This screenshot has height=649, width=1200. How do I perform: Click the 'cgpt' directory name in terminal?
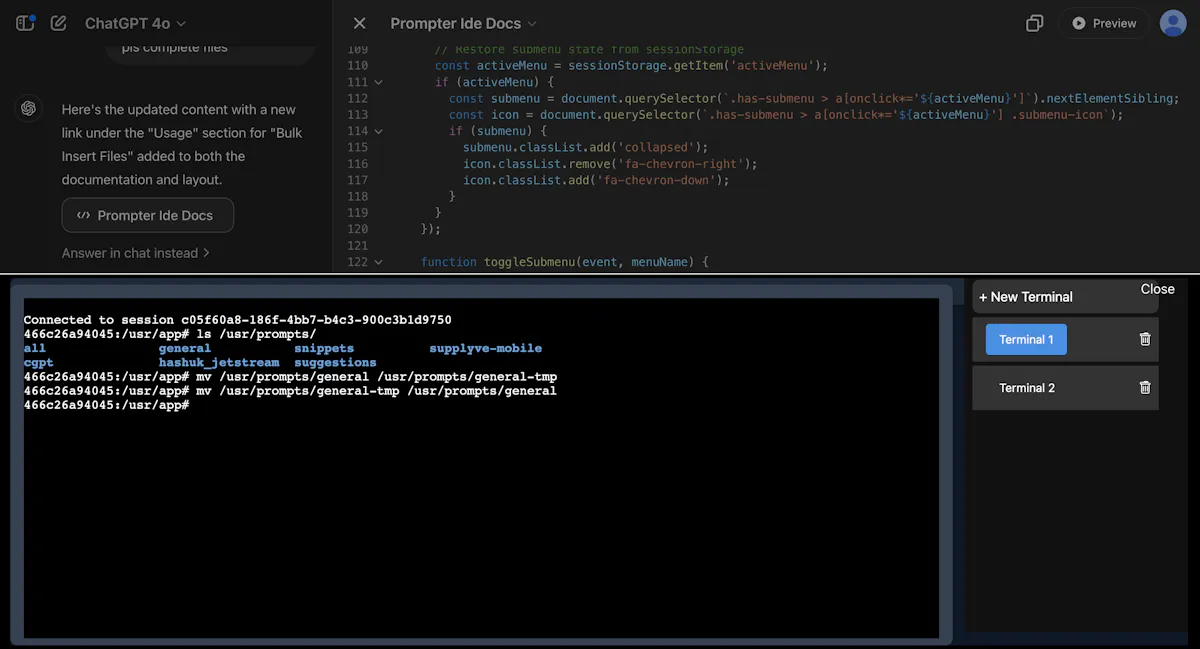point(38,362)
